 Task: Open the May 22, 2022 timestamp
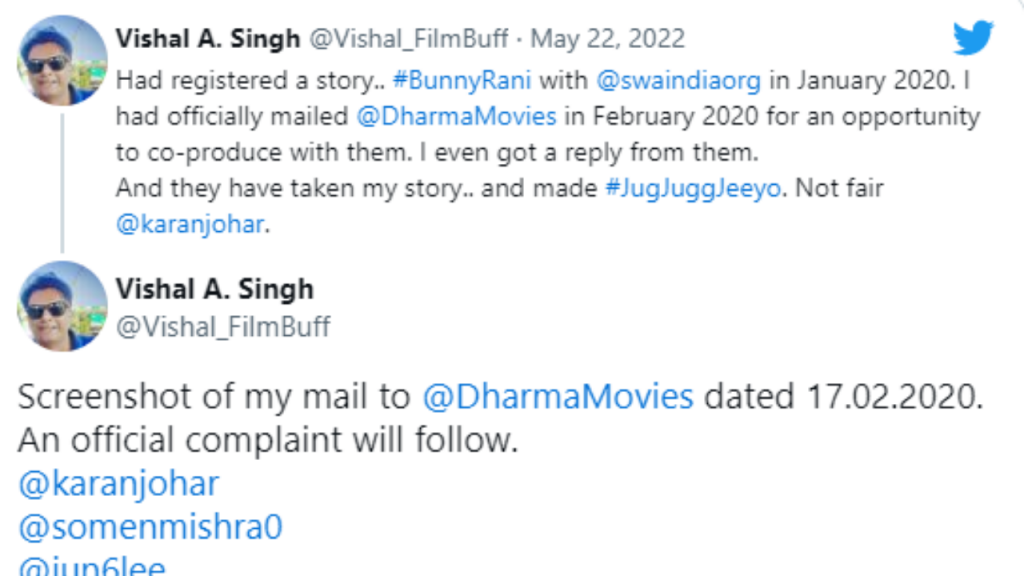607,39
